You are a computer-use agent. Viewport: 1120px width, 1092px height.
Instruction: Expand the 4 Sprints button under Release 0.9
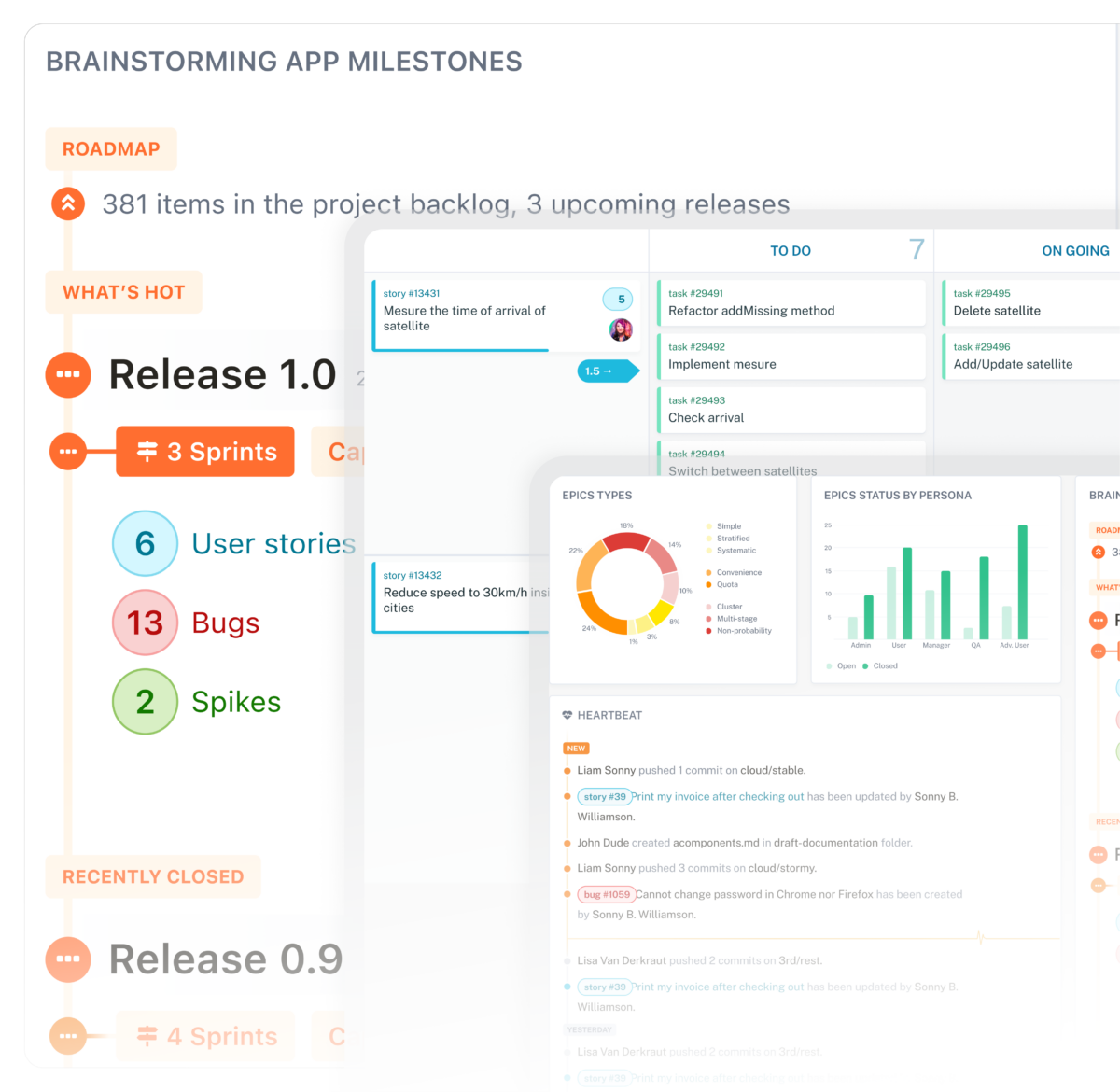[205, 1036]
